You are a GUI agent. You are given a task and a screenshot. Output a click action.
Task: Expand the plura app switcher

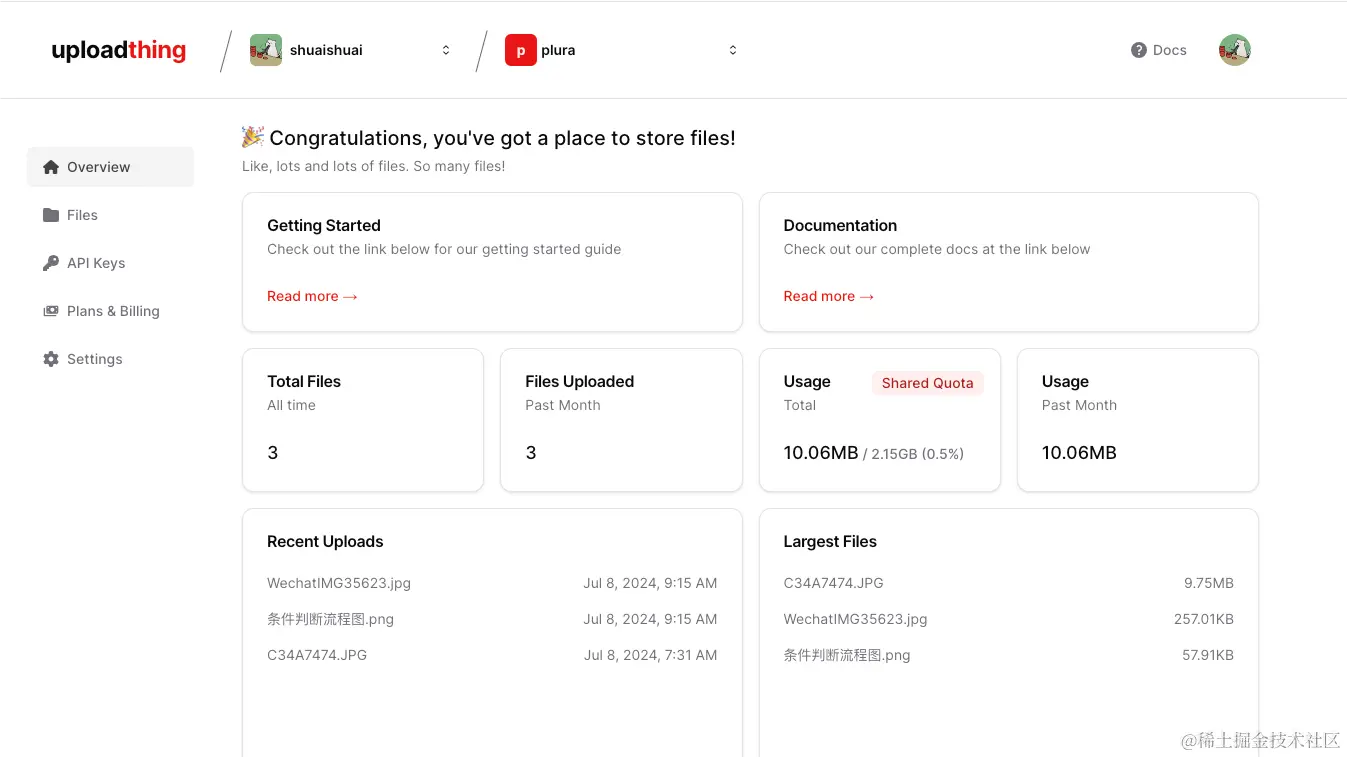point(733,50)
